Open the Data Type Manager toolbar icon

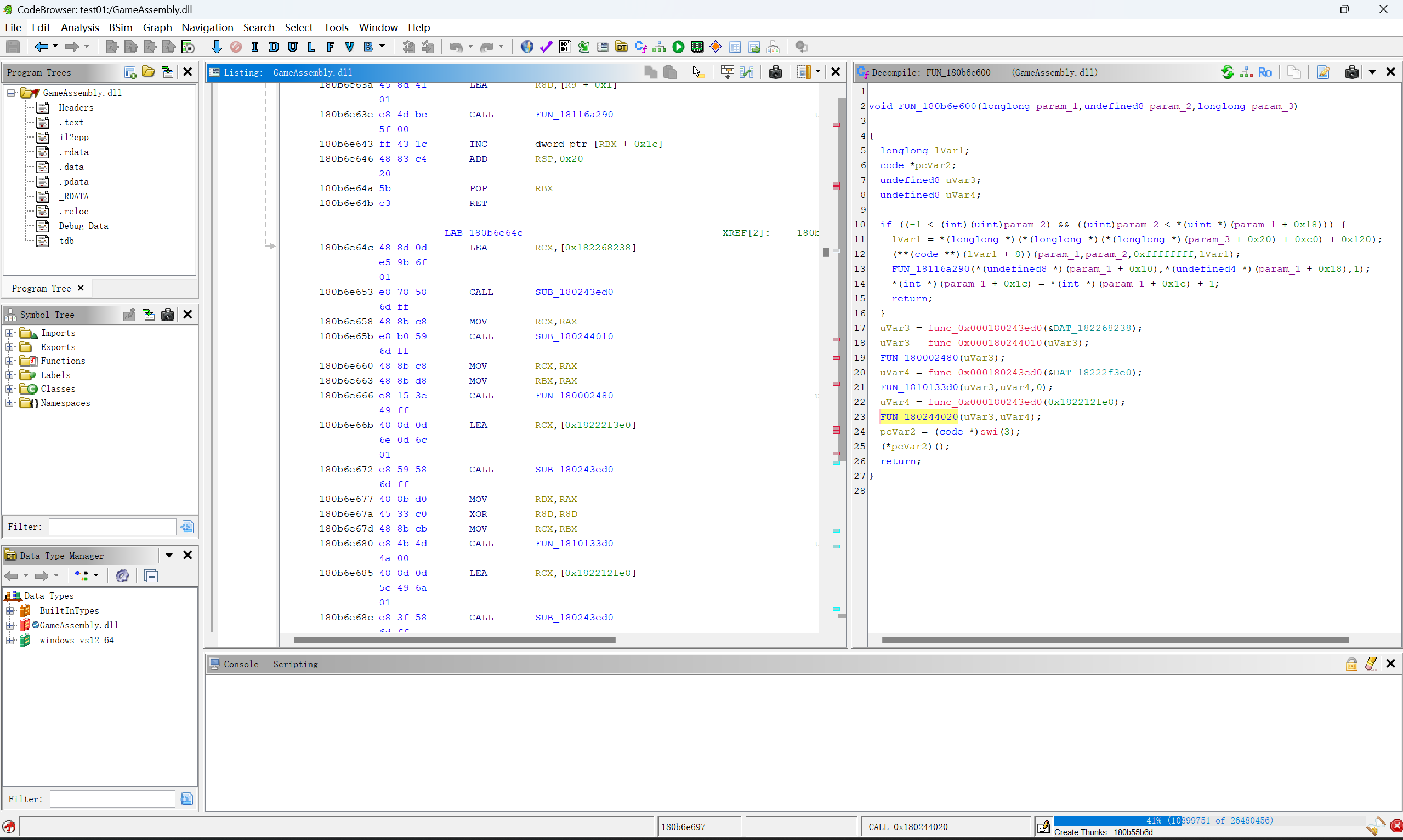[621, 47]
